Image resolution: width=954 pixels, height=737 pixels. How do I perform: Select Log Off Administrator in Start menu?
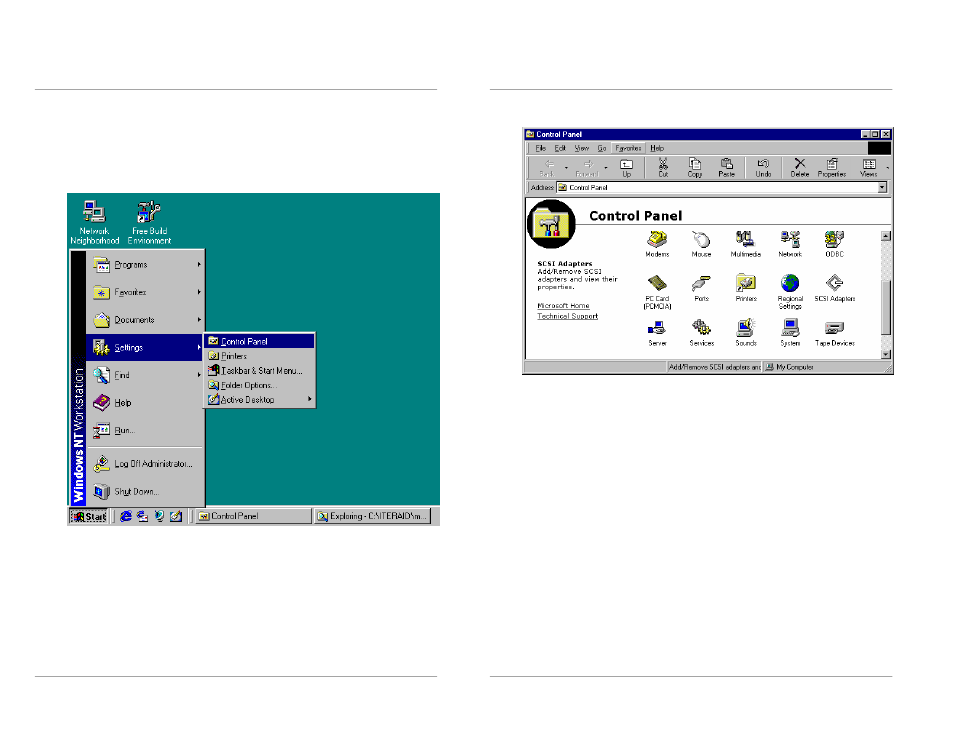click(145, 464)
